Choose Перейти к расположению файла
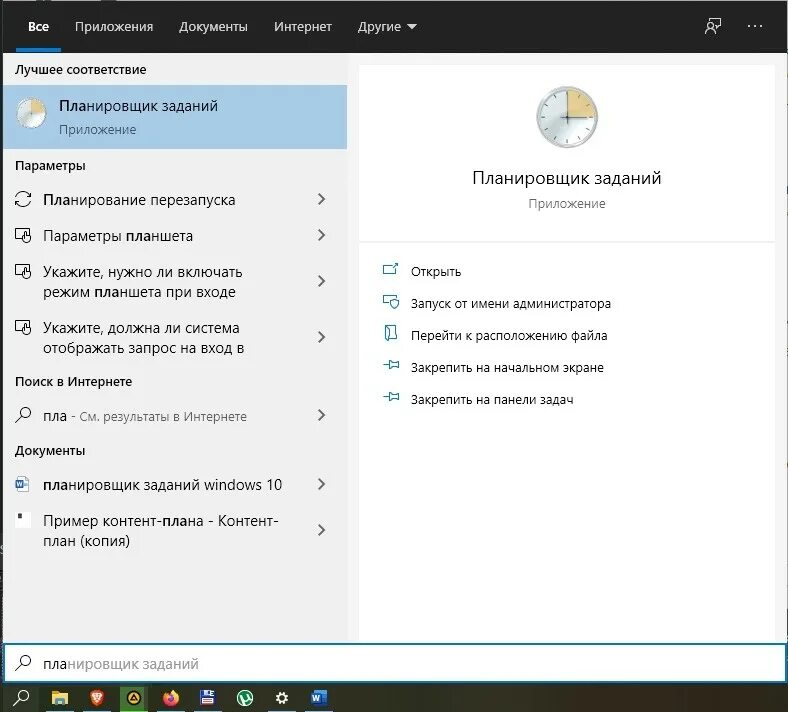 coord(509,335)
